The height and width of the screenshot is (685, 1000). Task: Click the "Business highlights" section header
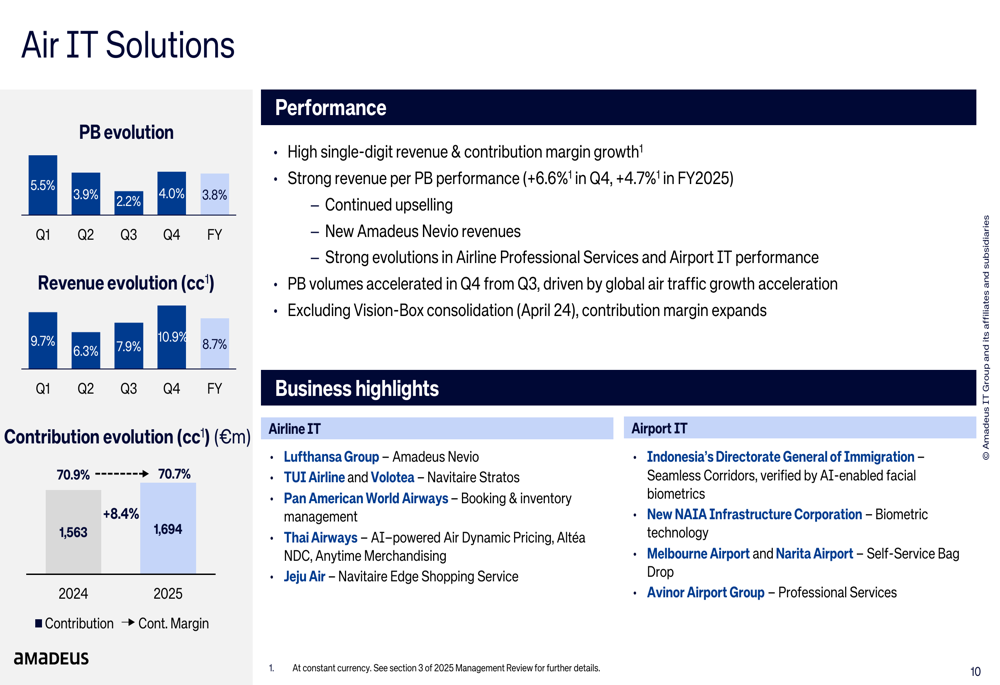[618, 388]
